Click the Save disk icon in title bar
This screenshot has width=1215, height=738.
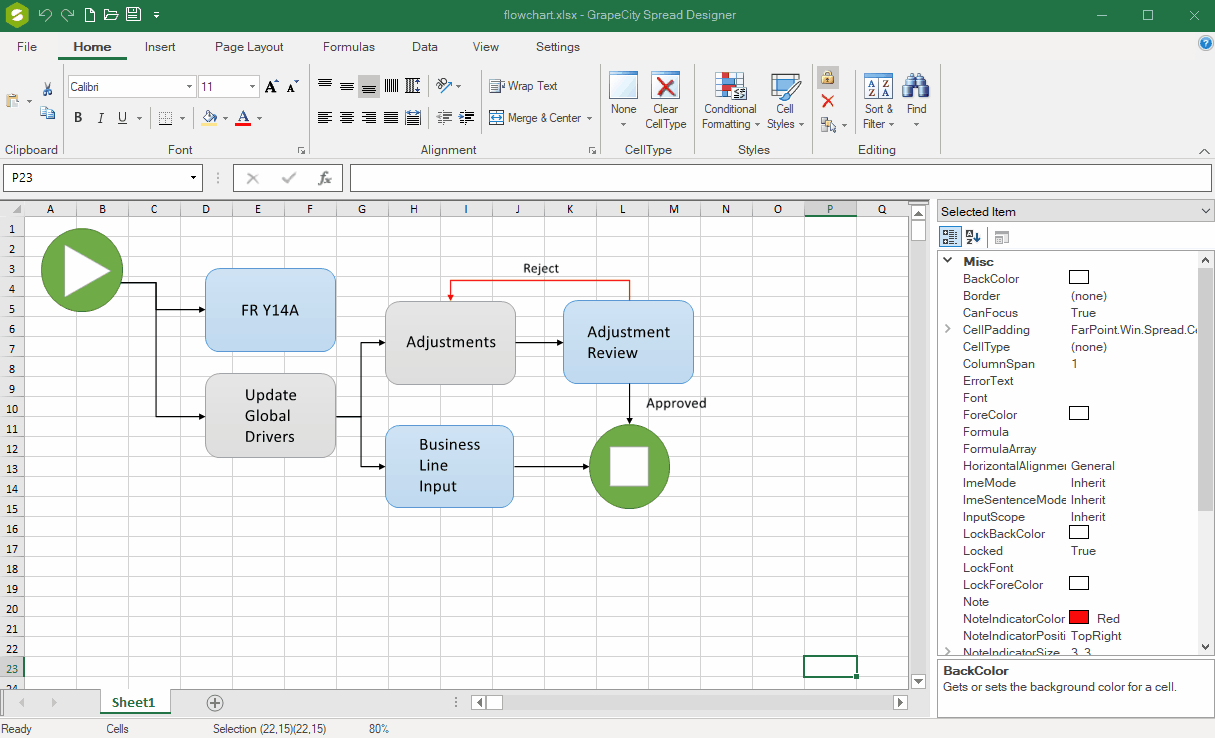pyautogui.click(x=134, y=15)
